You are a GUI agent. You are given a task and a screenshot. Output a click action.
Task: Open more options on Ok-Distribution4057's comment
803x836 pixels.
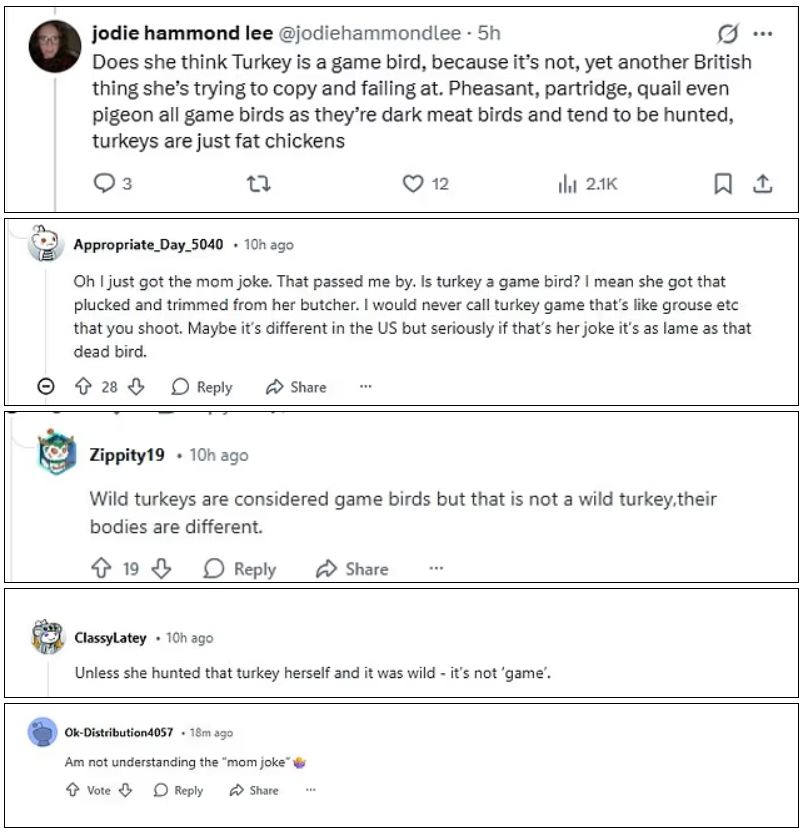(x=311, y=790)
